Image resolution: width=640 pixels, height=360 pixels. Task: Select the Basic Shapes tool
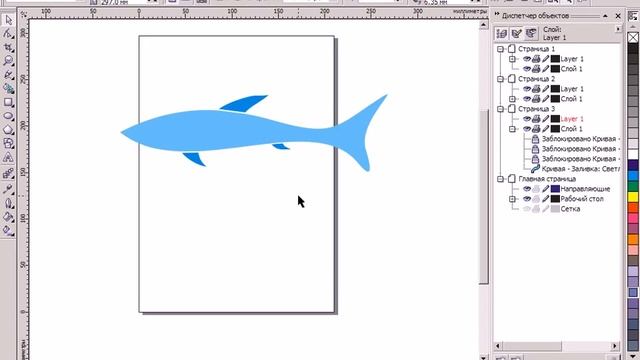click(x=8, y=144)
